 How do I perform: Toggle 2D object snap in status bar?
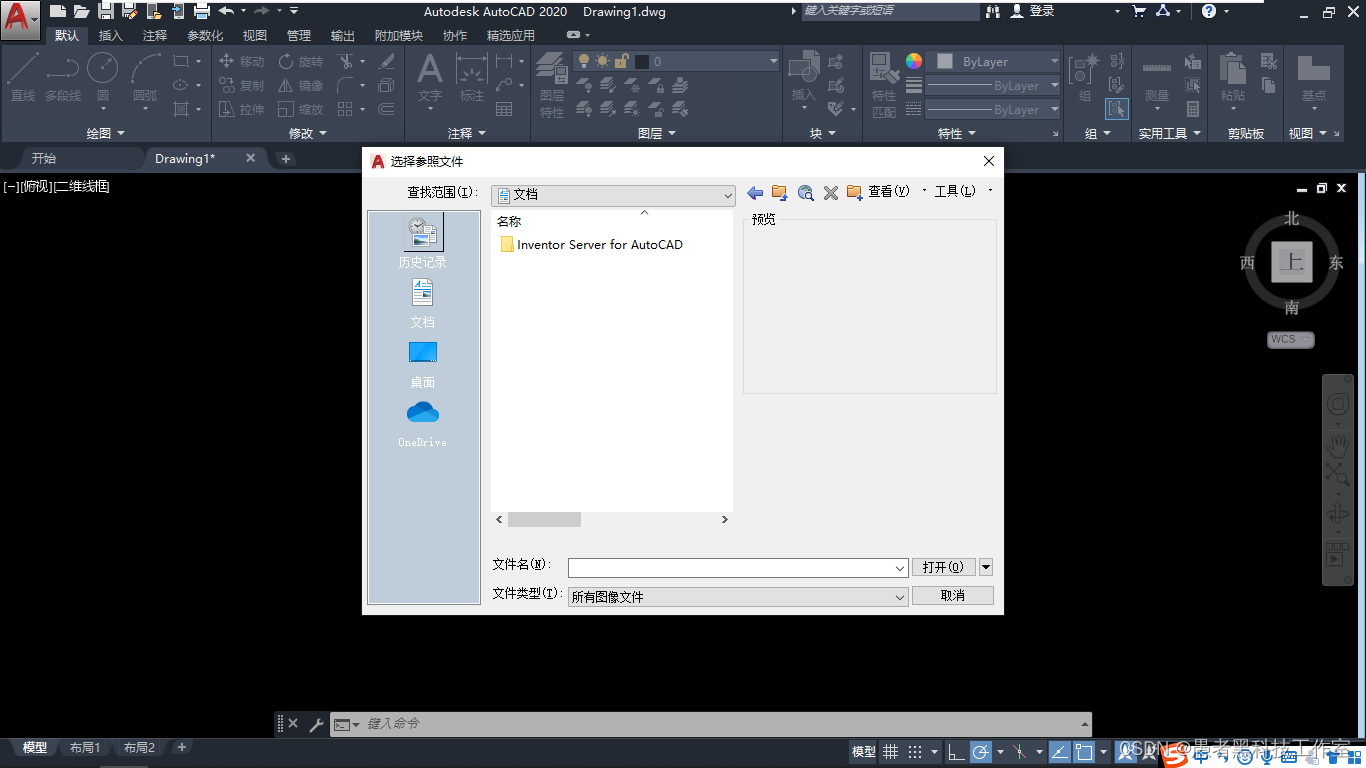coord(1083,752)
